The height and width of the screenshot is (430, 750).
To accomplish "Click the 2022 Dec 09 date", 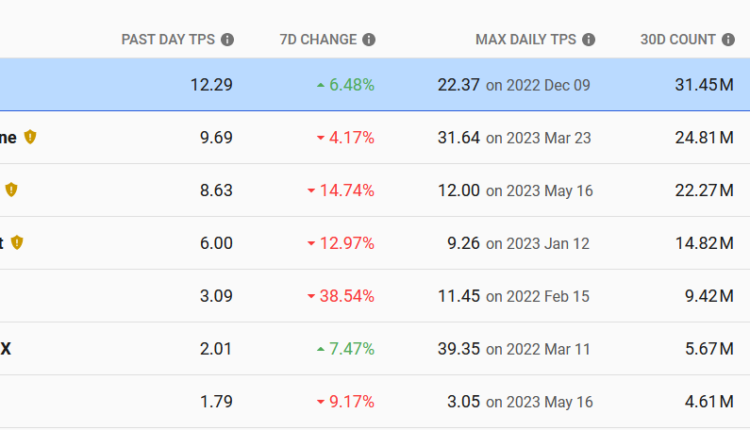I will tap(538, 86).
